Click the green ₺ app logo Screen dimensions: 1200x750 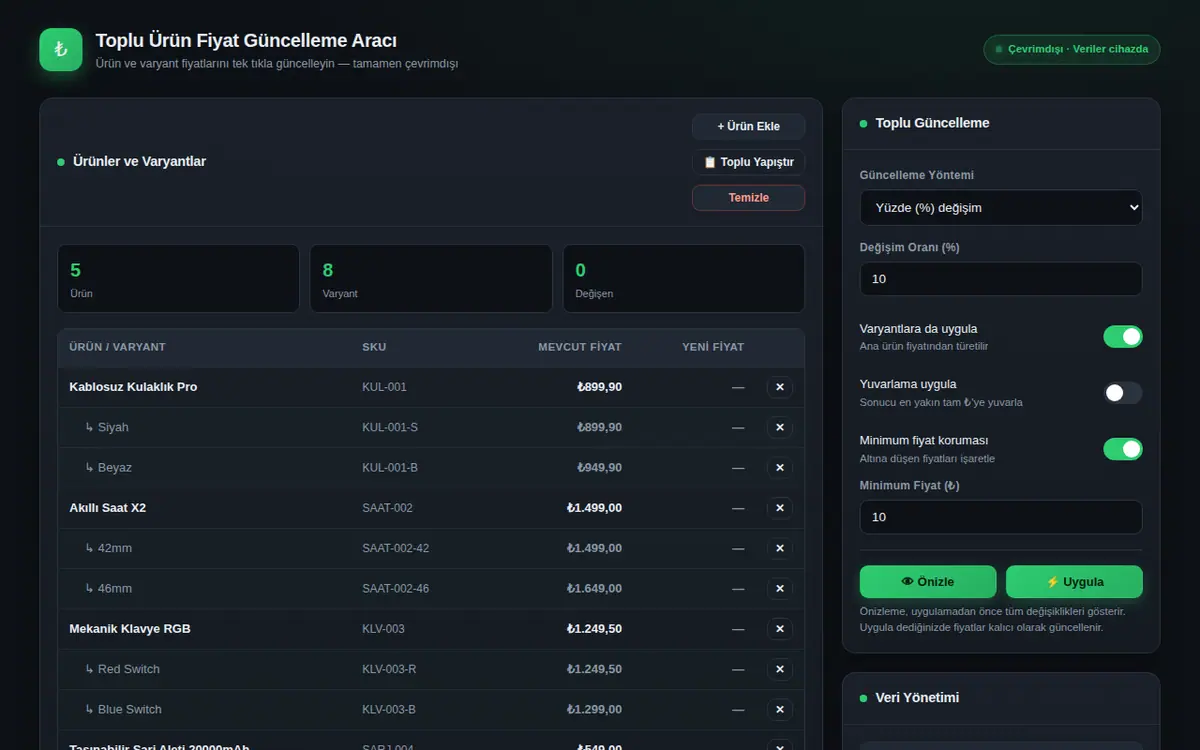point(61,50)
